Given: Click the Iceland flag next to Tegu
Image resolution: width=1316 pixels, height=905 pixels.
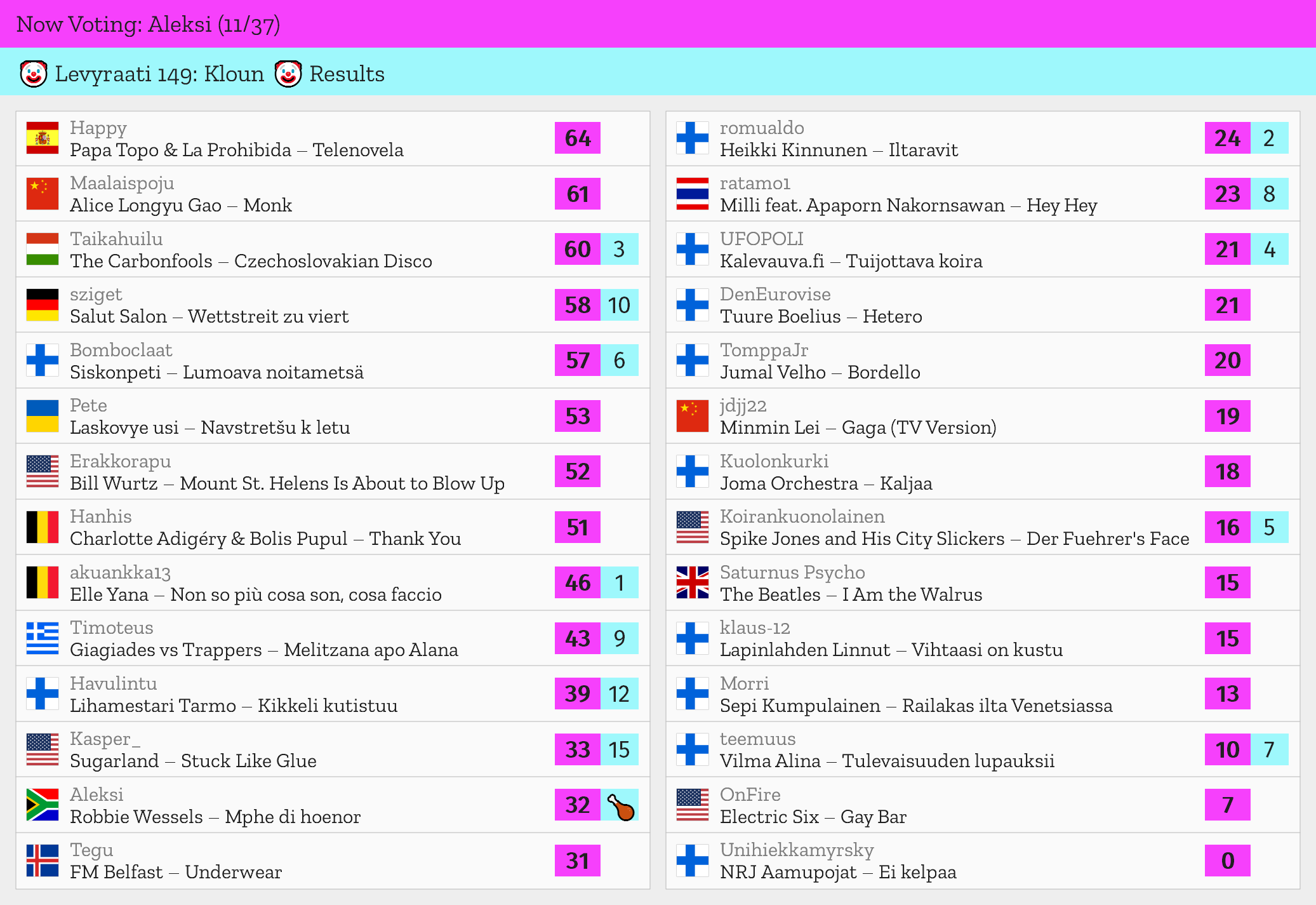Looking at the screenshot, I should (x=43, y=861).
